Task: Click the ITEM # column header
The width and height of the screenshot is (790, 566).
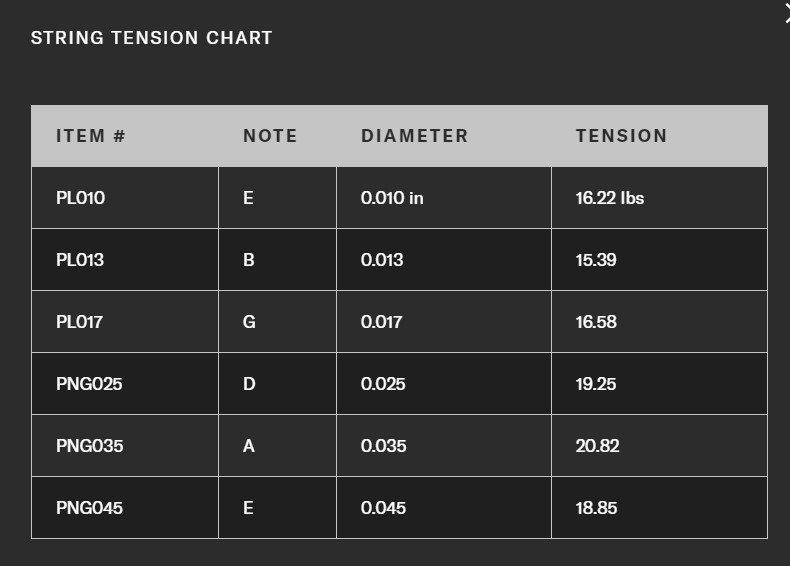Action: (x=91, y=136)
